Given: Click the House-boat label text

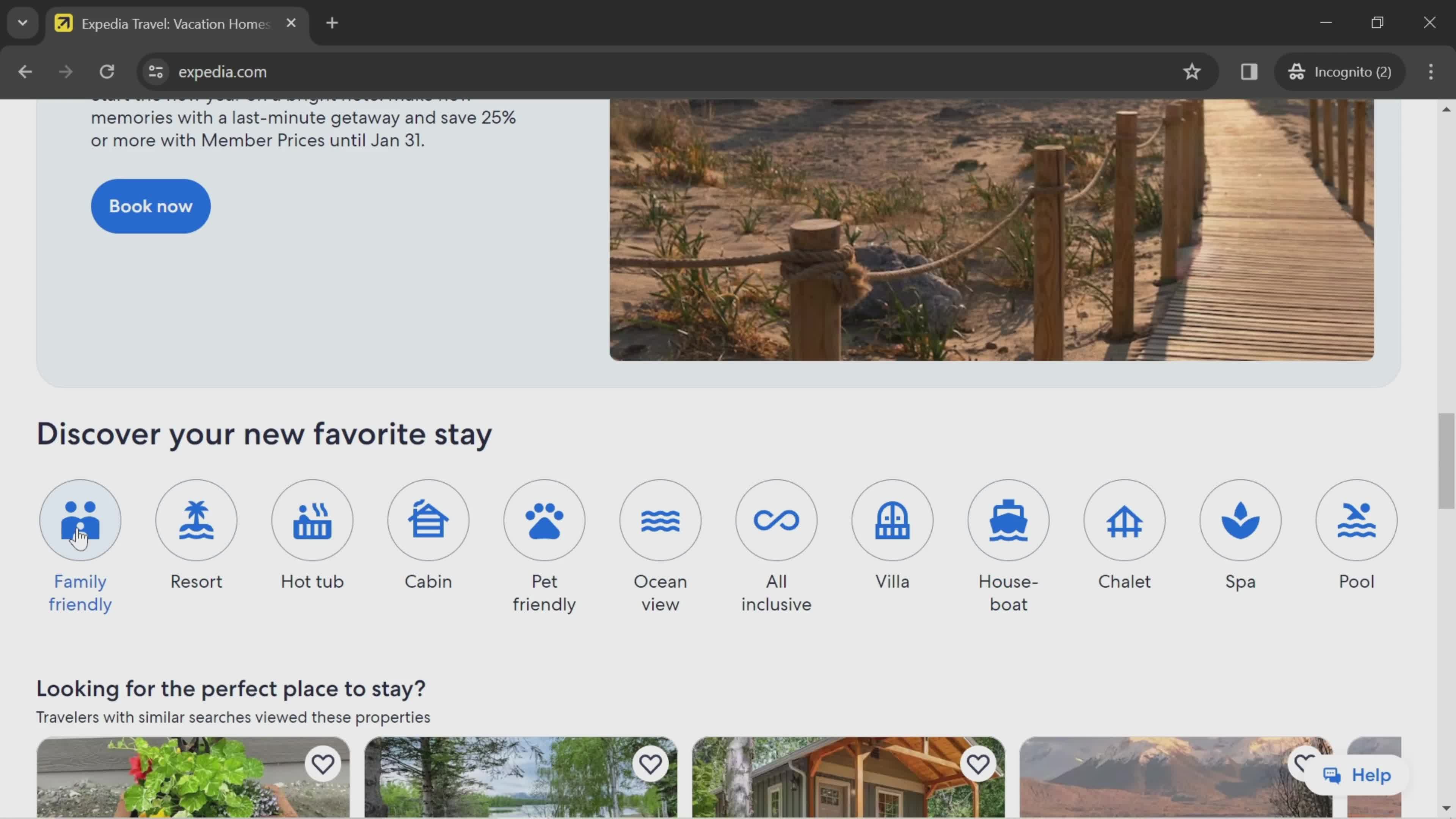Looking at the screenshot, I should 1008,593.
